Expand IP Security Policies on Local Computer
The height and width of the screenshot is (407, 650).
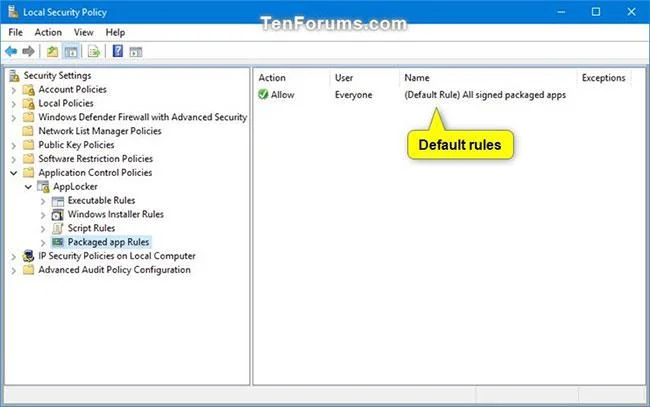pos(14,257)
